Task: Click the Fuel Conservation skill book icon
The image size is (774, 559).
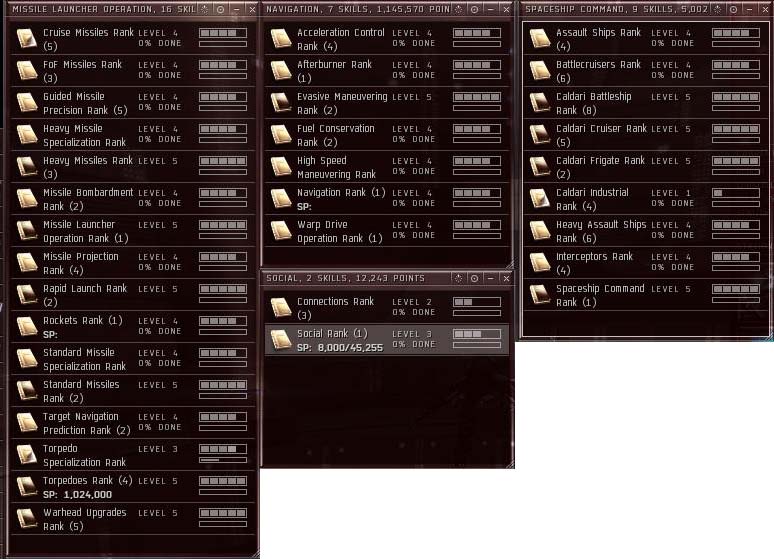Action: (x=281, y=134)
